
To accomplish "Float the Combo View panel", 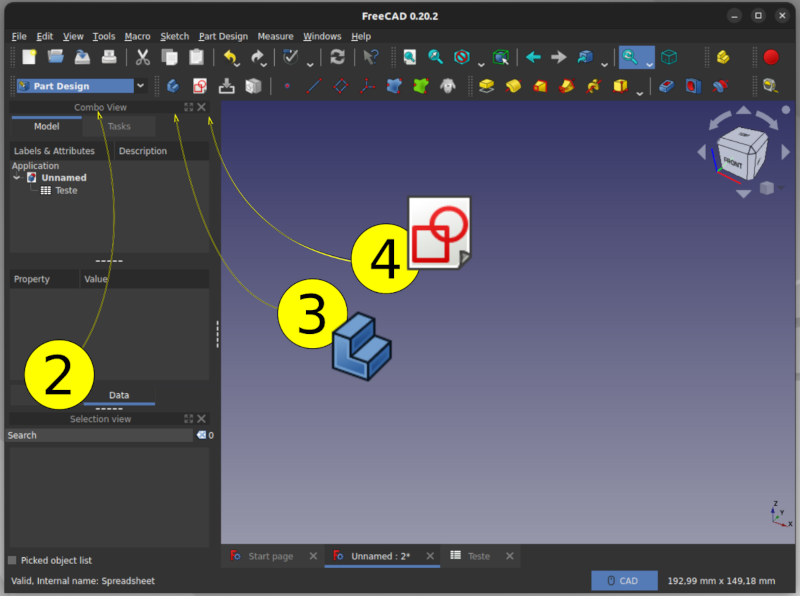I will (189, 107).
